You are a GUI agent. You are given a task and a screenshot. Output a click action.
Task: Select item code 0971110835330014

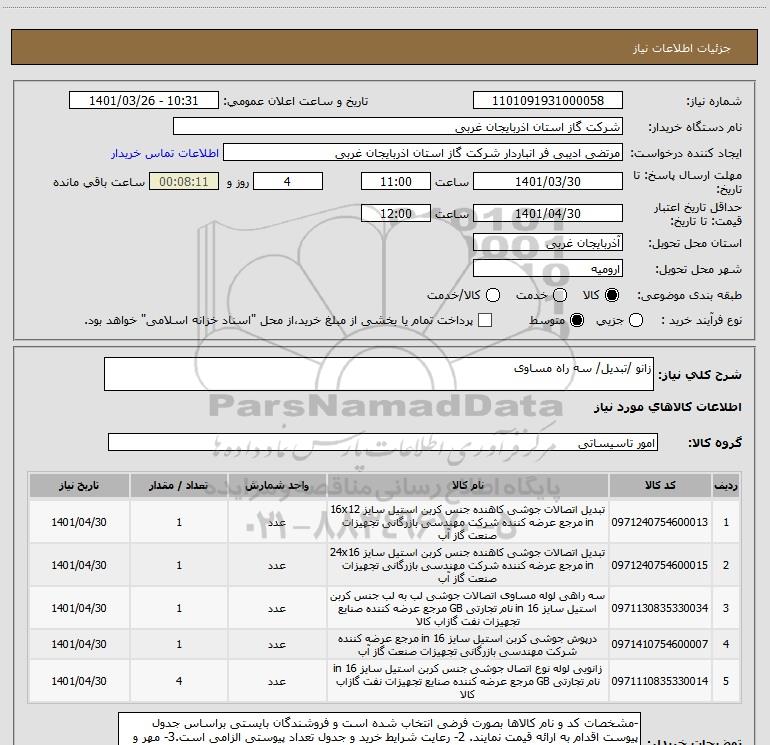coord(660,681)
